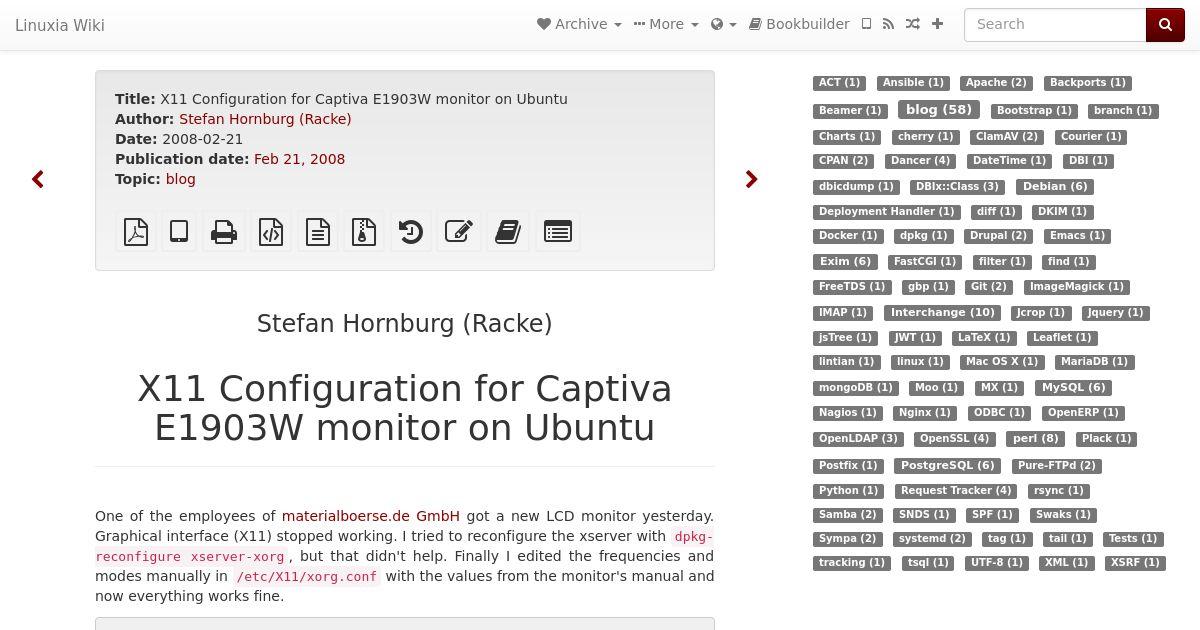This screenshot has width=1200, height=630.
Task: Select the Mac OS X (1) tag
Action: pyautogui.click(x=1002, y=362)
